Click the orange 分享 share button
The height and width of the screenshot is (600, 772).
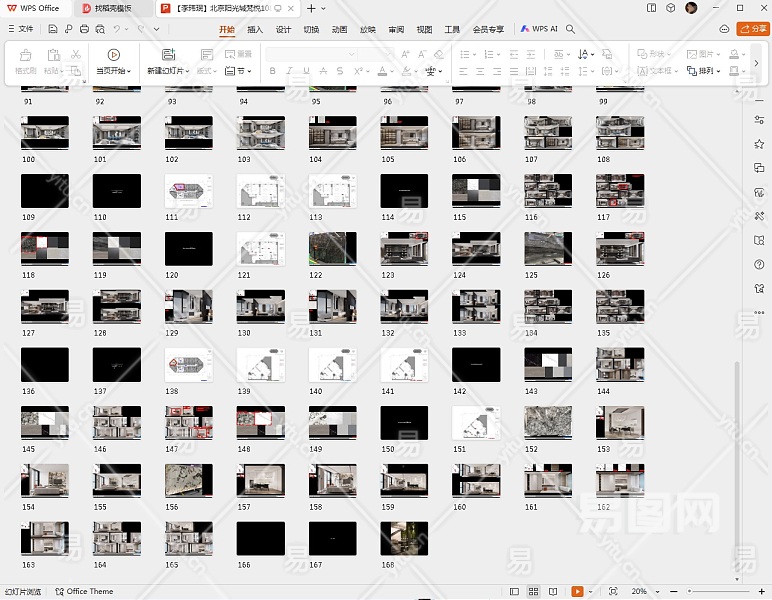752,29
